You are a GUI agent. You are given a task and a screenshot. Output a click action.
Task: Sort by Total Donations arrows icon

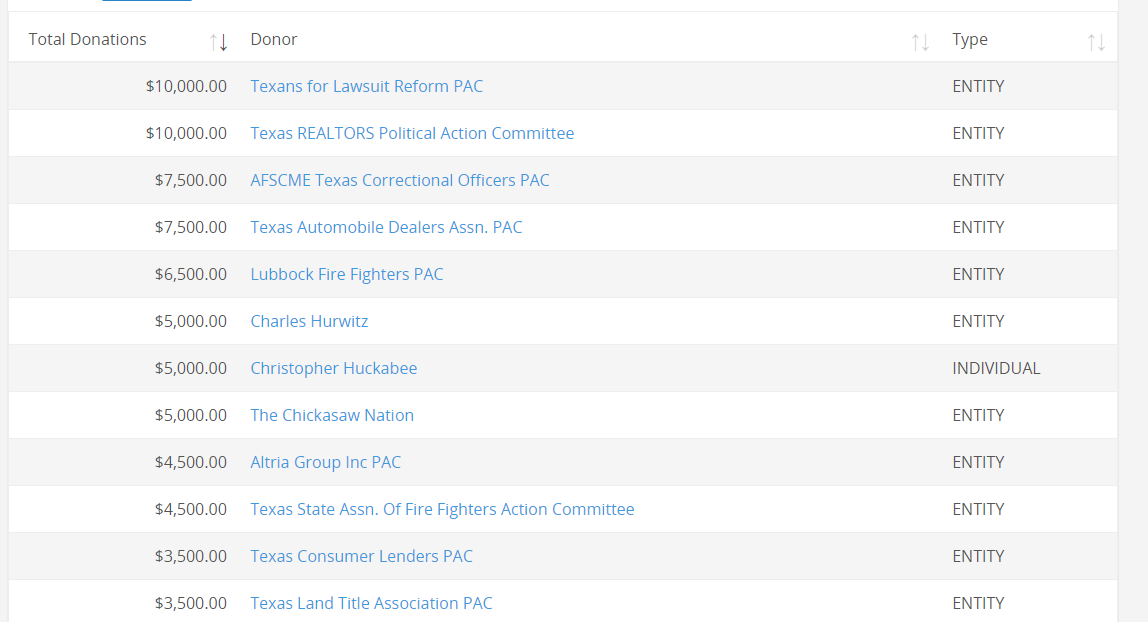pyautogui.click(x=218, y=42)
